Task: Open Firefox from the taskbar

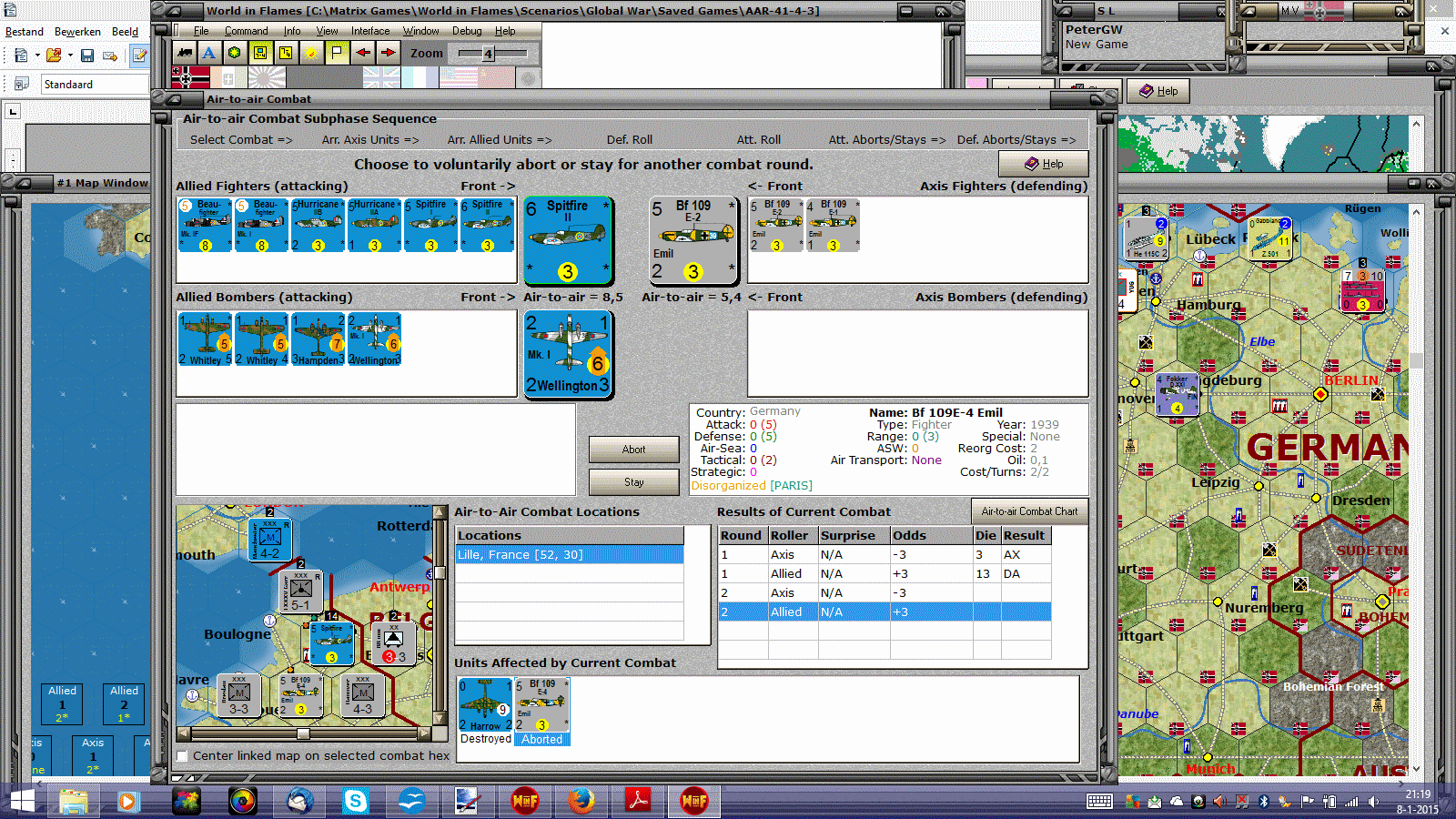Action: (x=581, y=801)
